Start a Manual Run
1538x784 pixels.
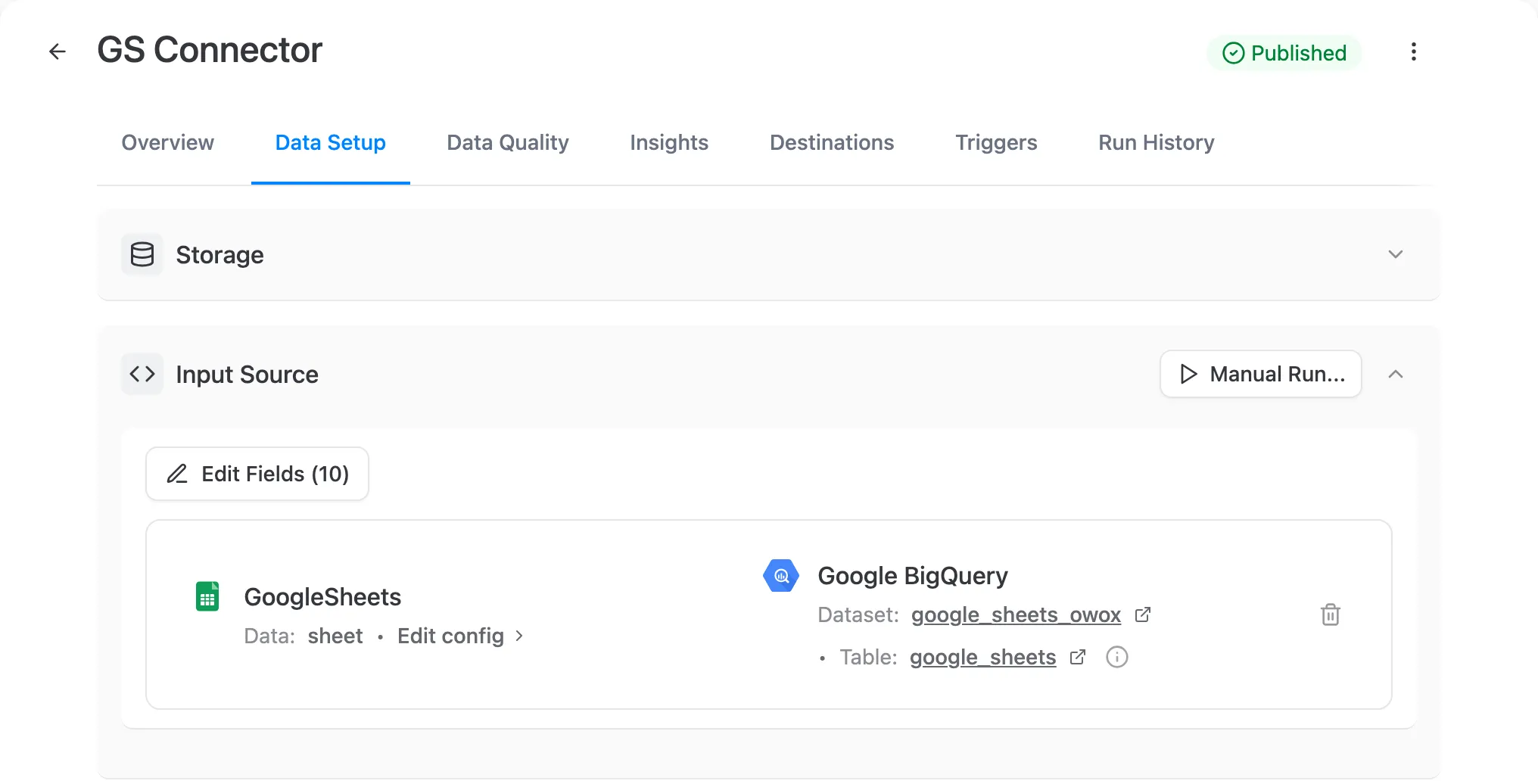pos(1261,374)
